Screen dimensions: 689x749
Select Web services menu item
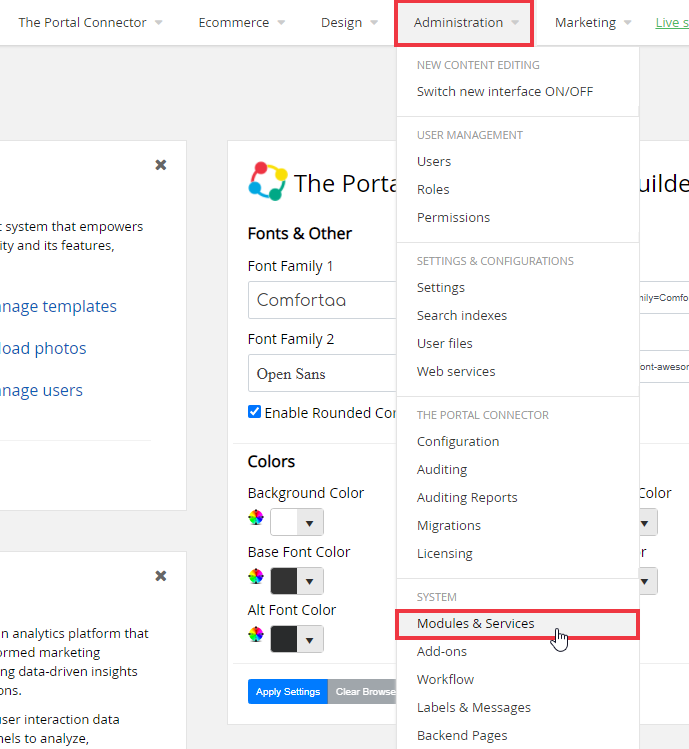point(456,371)
